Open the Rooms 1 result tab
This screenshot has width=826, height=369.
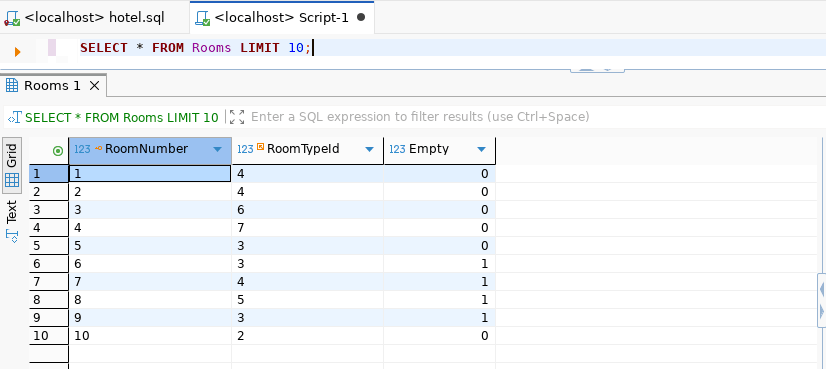click(53, 85)
